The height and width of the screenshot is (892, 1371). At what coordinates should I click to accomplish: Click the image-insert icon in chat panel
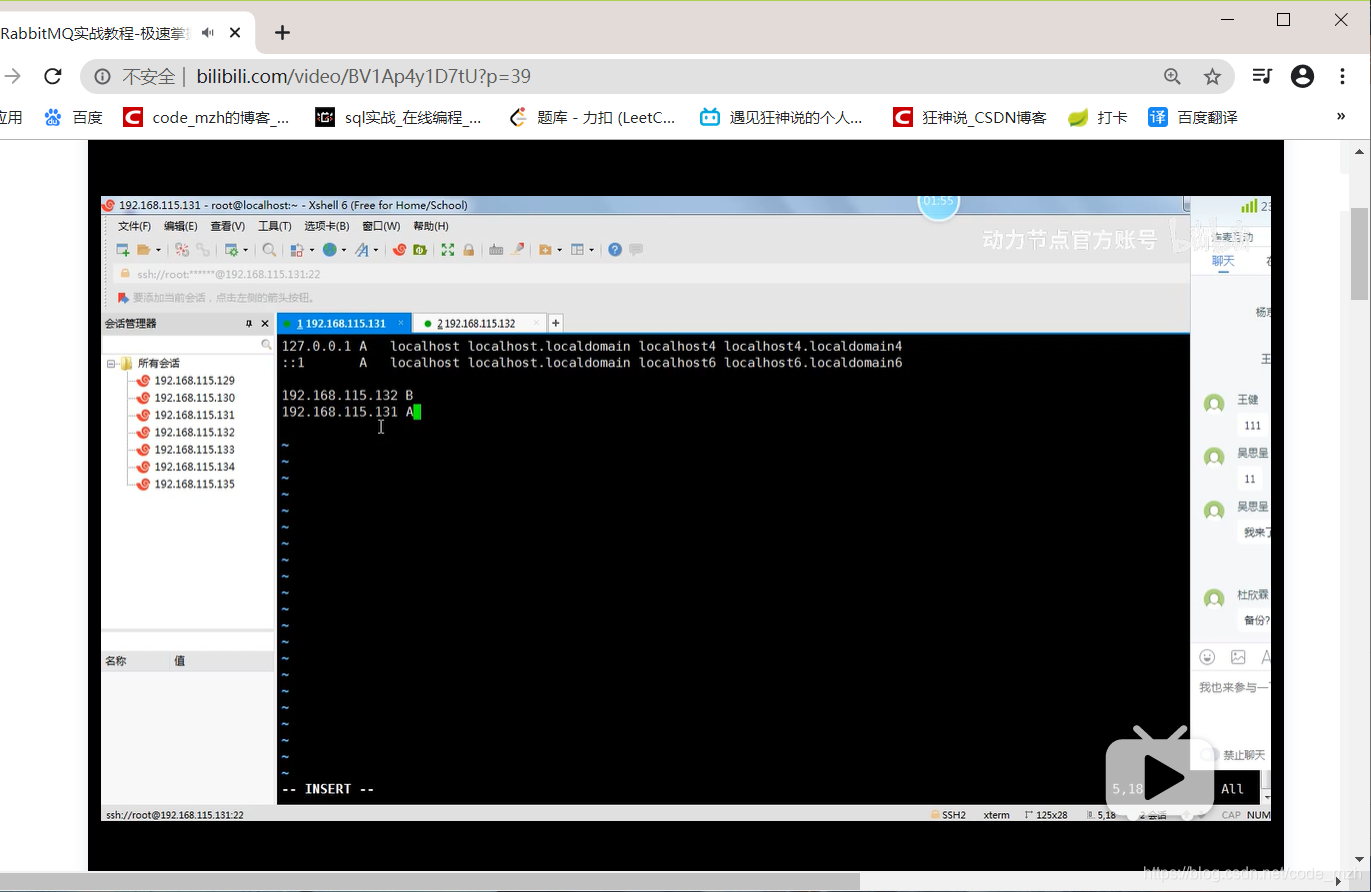click(1238, 657)
